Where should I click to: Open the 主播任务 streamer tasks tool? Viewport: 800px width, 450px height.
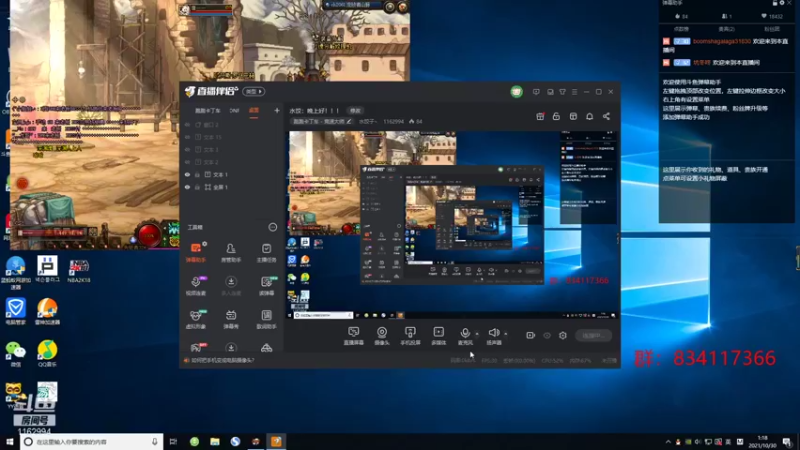(266, 252)
